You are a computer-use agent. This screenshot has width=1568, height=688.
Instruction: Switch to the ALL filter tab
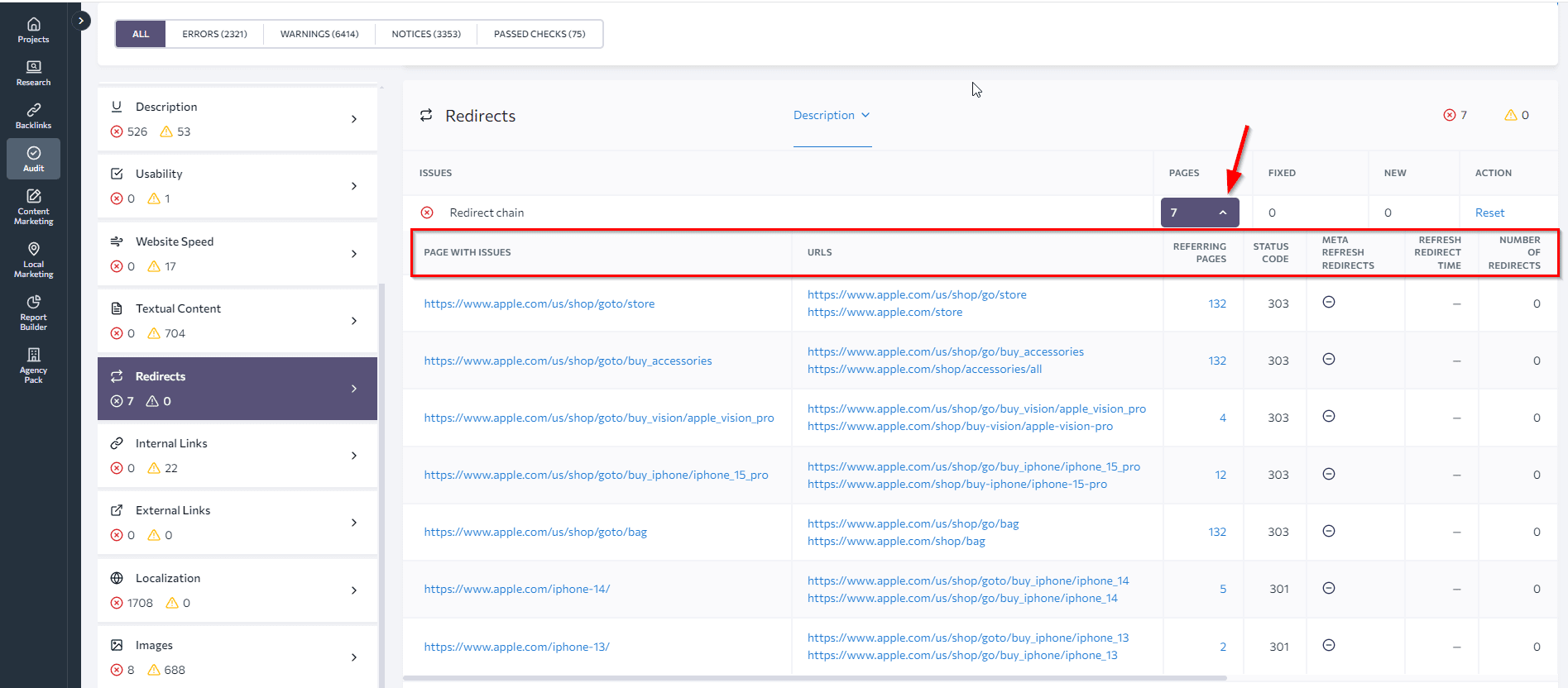pyautogui.click(x=141, y=34)
